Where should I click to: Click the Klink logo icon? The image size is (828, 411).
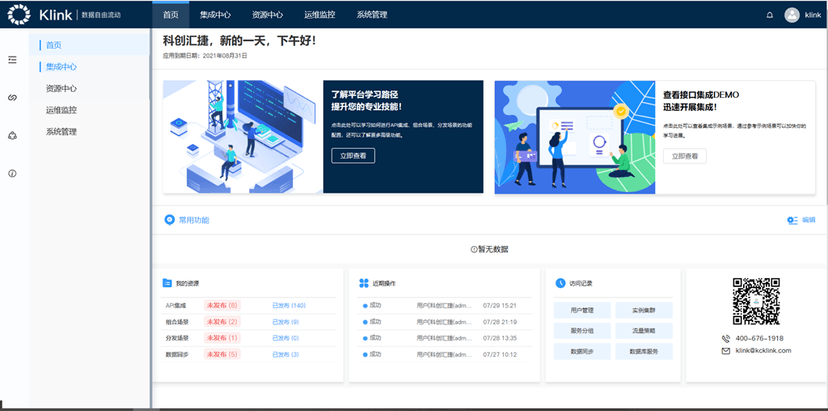pyautogui.click(x=18, y=15)
